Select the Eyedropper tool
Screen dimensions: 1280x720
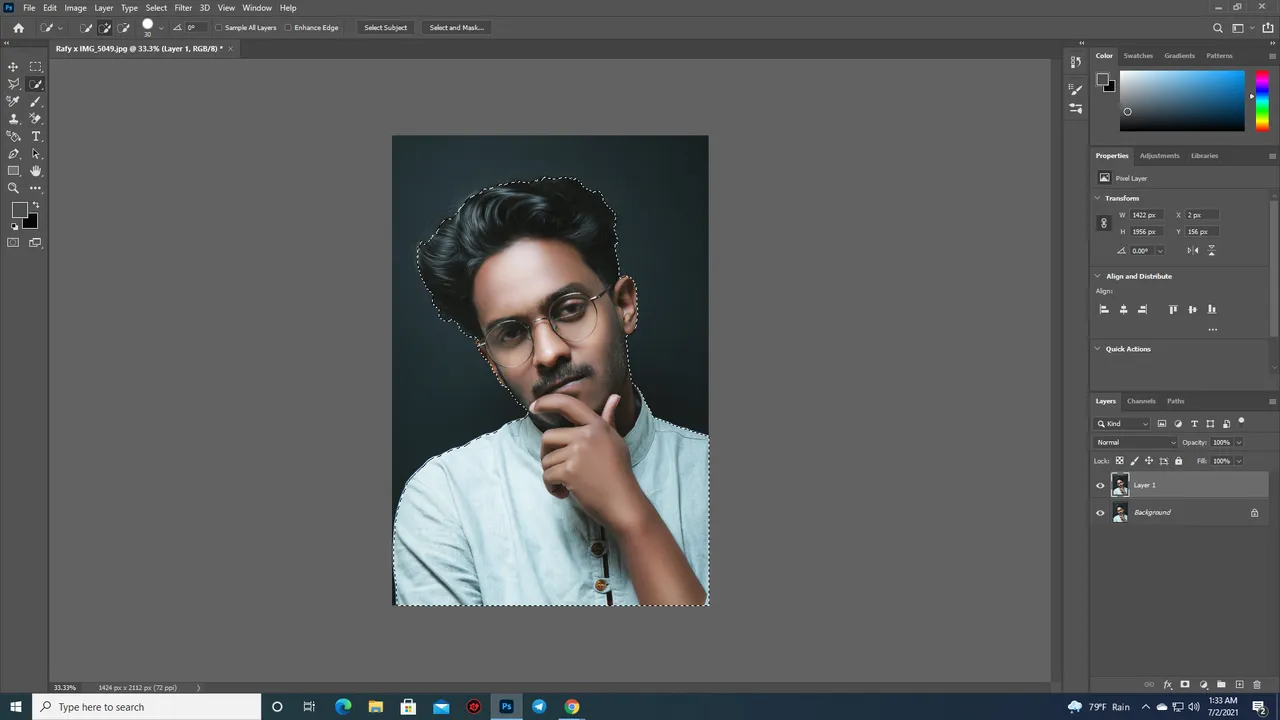13,101
